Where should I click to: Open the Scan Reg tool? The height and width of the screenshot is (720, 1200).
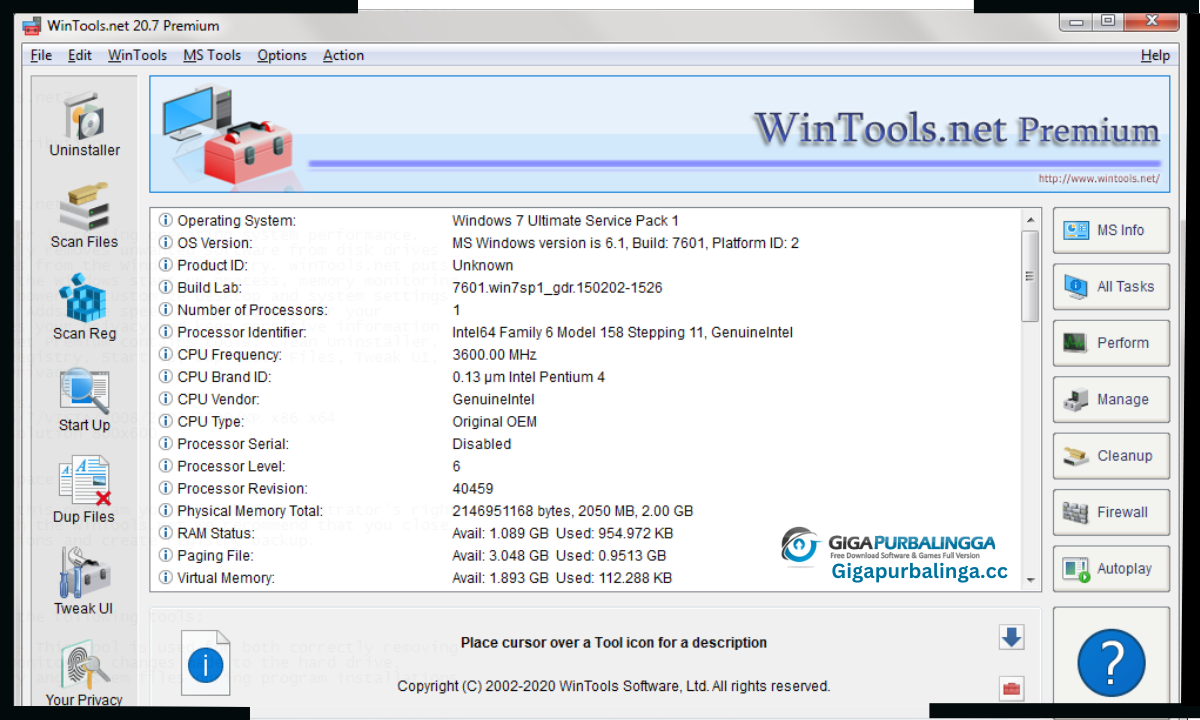(85, 308)
